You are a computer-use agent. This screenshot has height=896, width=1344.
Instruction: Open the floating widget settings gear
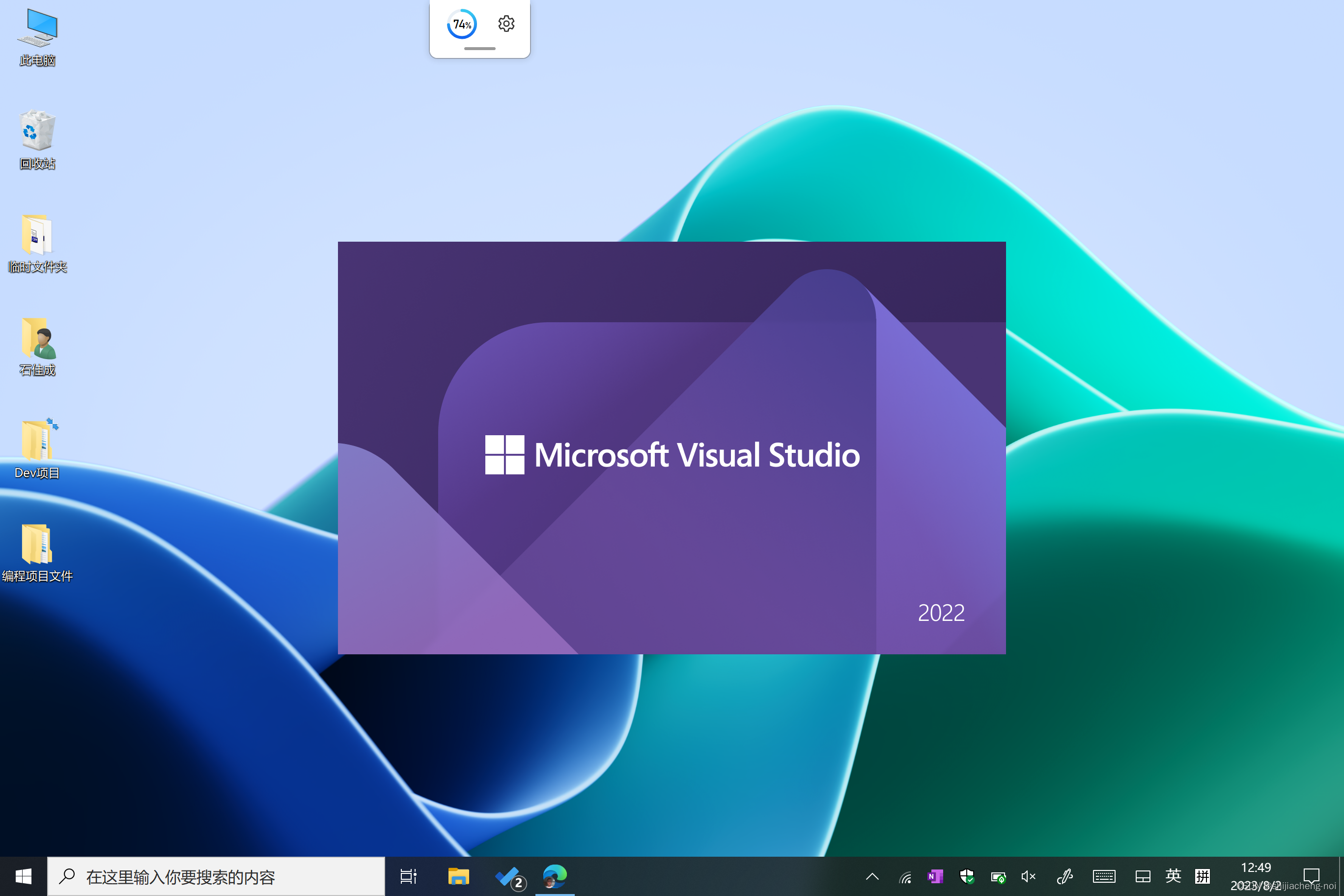(x=506, y=24)
